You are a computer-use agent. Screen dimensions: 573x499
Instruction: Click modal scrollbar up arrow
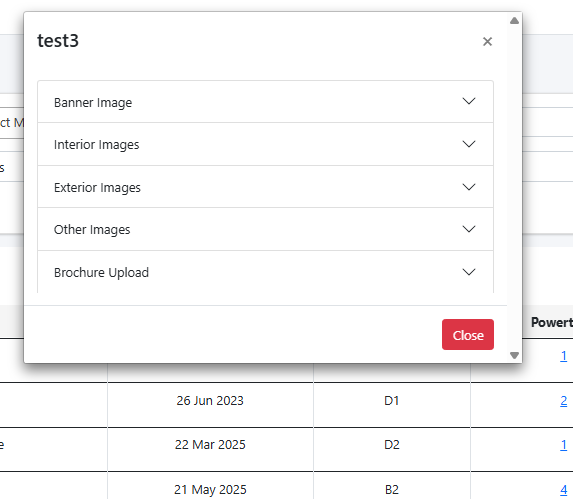(515, 20)
